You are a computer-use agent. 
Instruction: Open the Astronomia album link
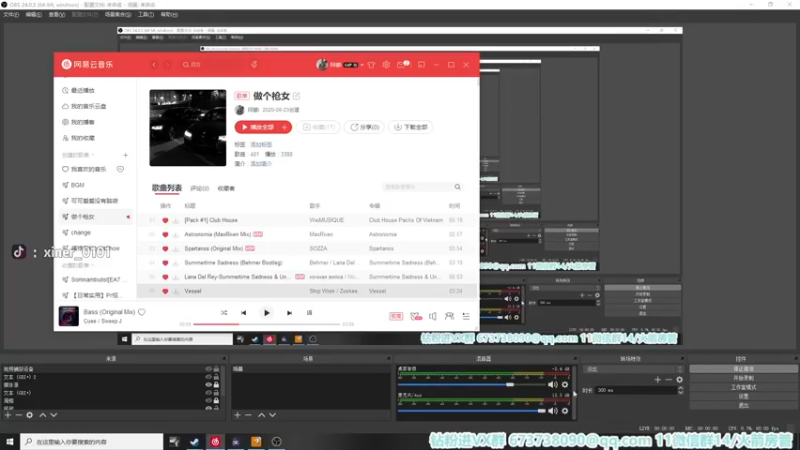(x=383, y=234)
